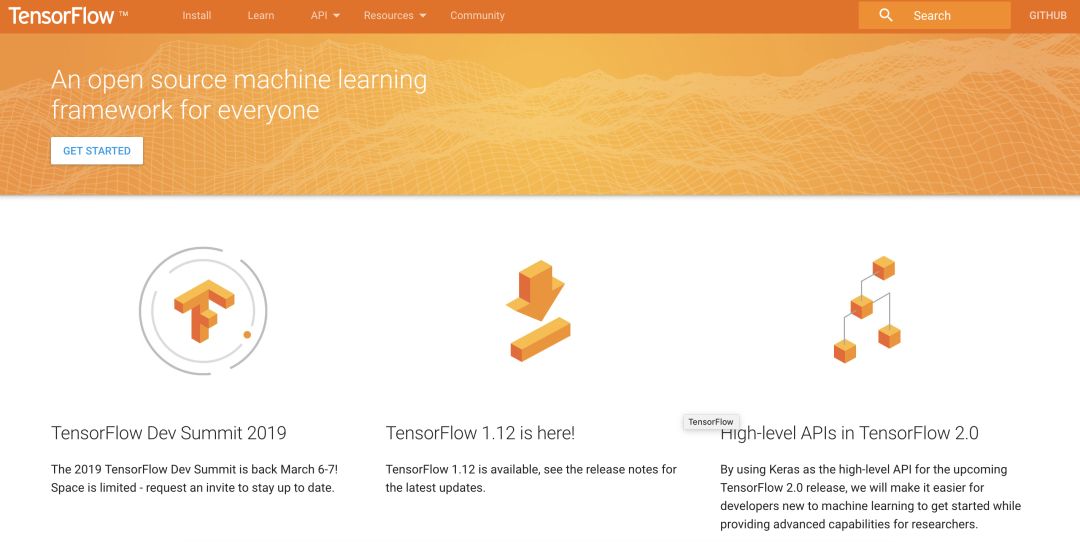1080x542 pixels.
Task: Open the Community page
Action: (477, 15)
